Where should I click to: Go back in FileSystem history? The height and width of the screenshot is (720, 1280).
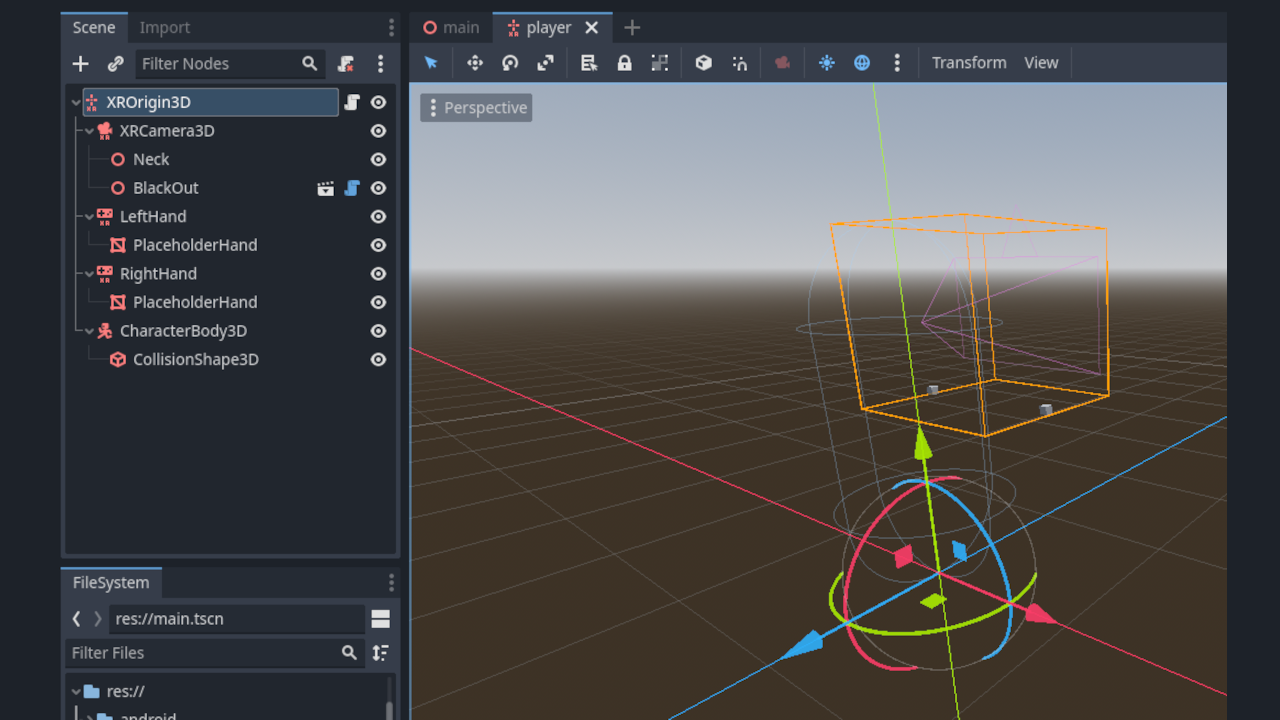click(x=76, y=619)
